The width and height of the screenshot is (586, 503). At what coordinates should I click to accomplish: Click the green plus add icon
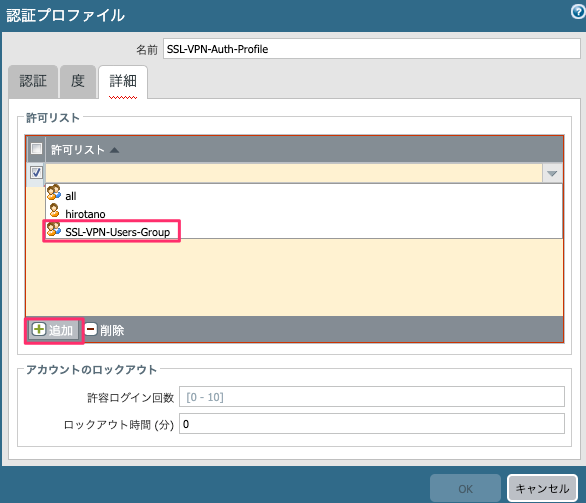[x=39, y=329]
